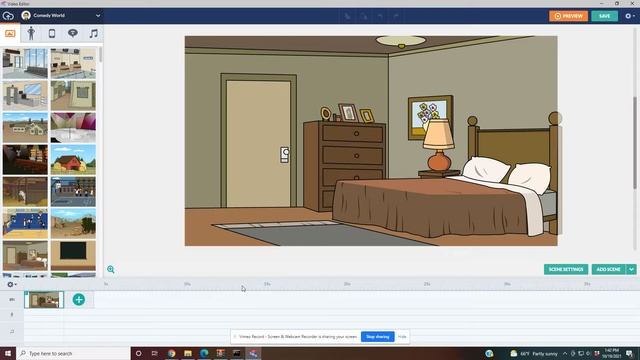Click the redo toolbar icon
The image size is (640, 360).
click(396, 16)
